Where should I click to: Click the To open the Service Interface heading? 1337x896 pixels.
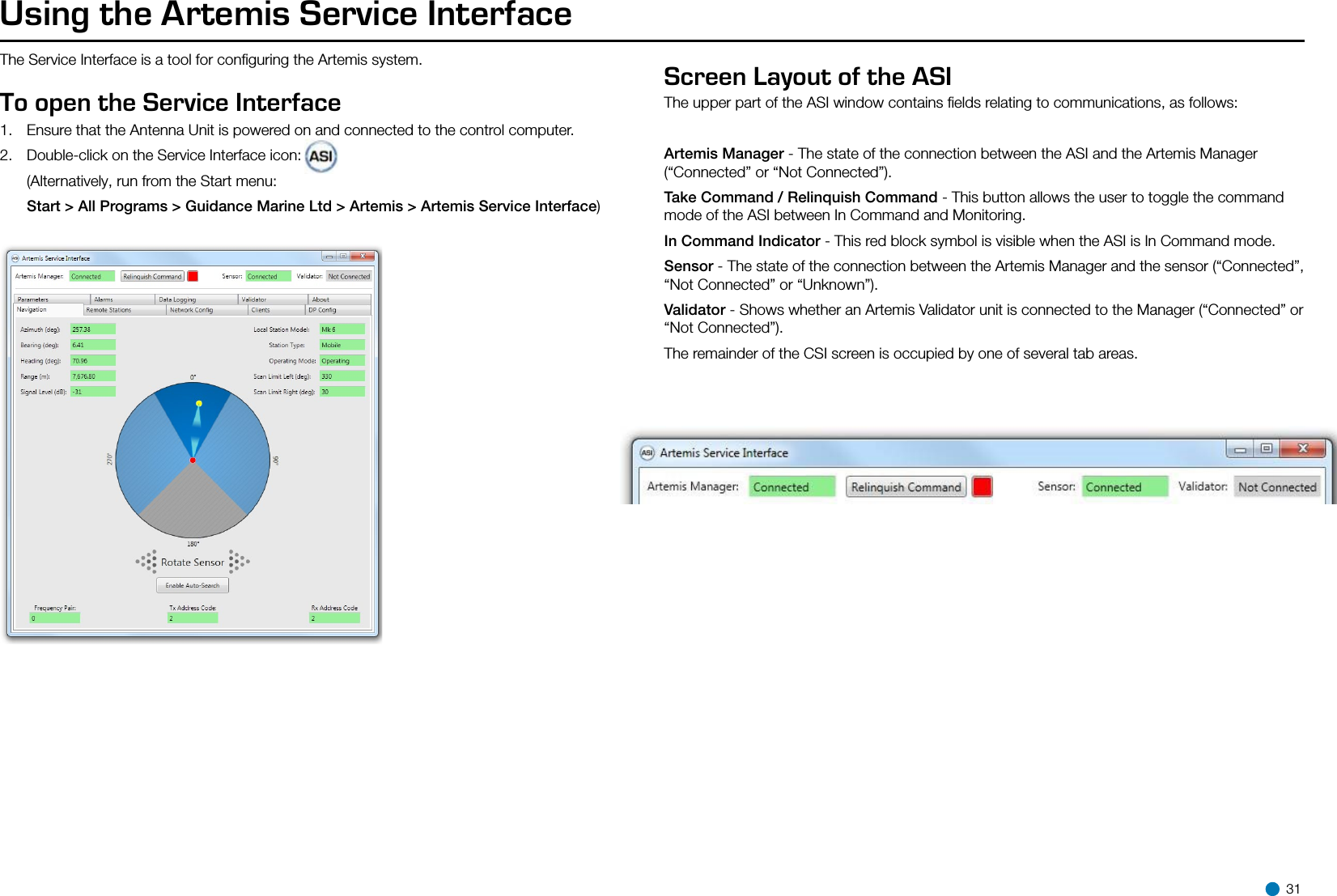[171, 103]
